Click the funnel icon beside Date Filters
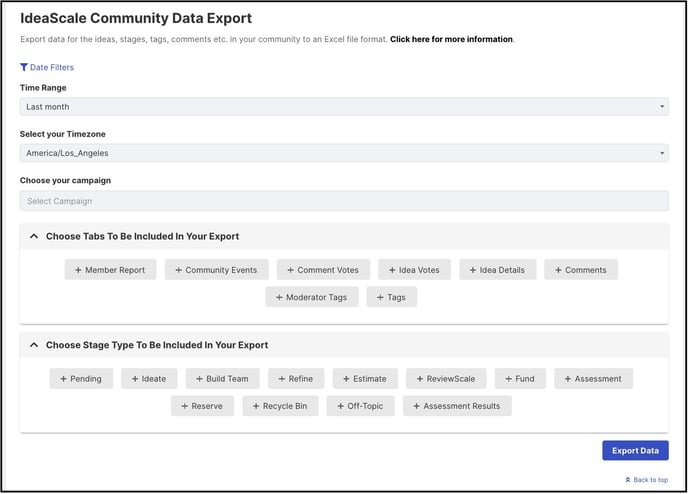This screenshot has height=494, width=688. (x=24, y=67)
